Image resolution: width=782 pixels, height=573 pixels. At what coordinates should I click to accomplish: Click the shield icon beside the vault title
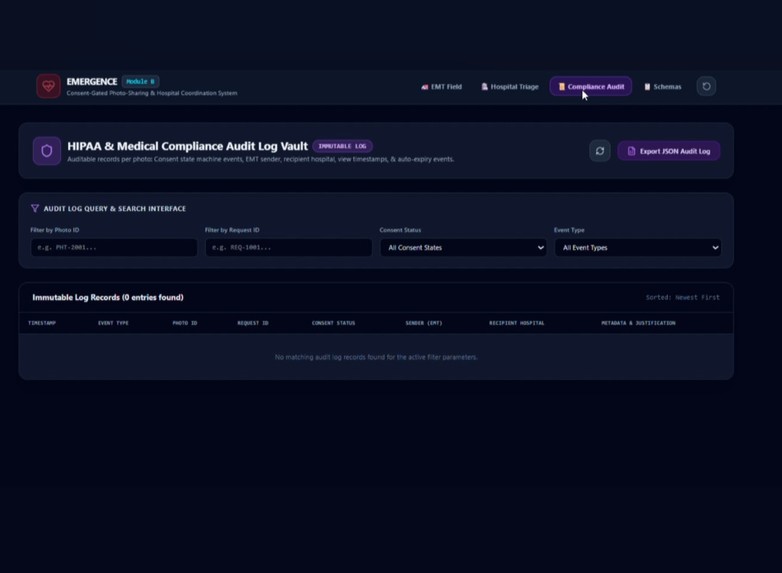tap(46, 151)
